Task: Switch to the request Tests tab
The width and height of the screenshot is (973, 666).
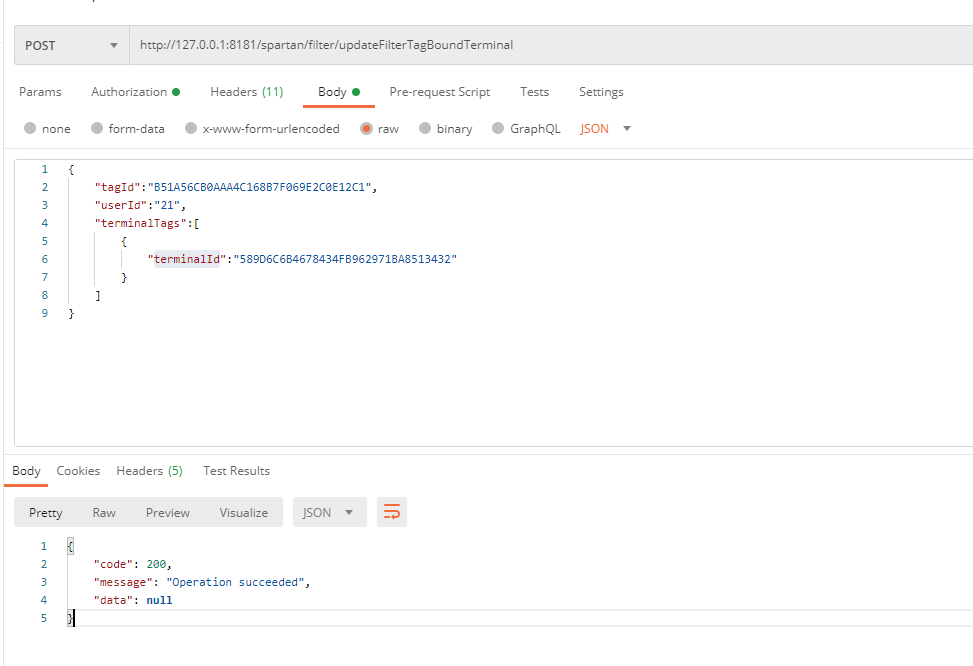Action: tap(534, 92)
